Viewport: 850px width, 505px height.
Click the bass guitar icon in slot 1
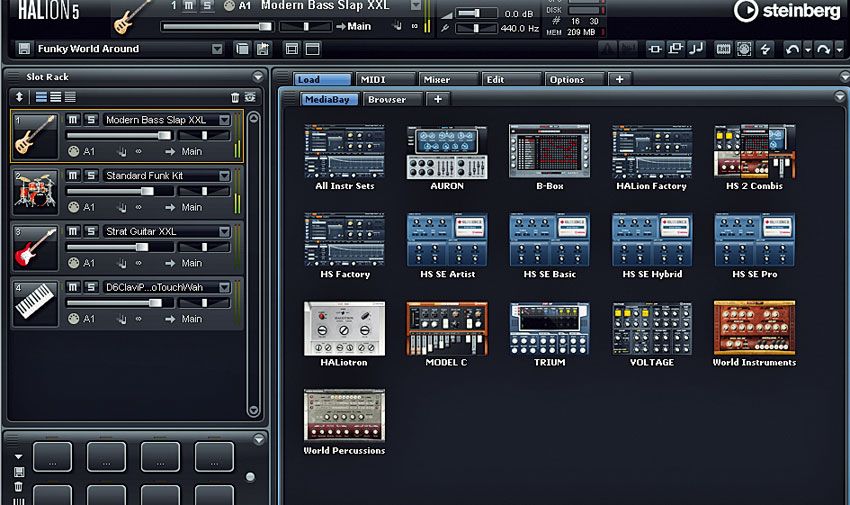pos(35,135)
